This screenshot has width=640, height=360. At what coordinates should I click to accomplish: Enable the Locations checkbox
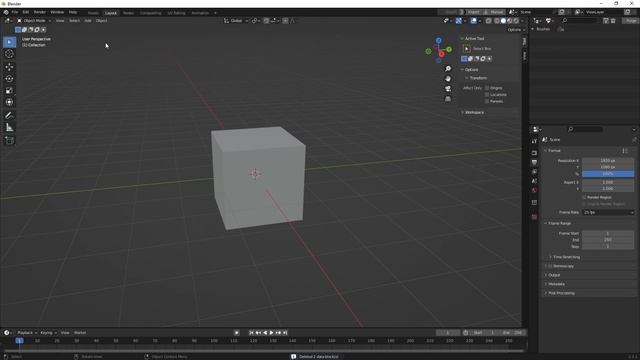487,95
